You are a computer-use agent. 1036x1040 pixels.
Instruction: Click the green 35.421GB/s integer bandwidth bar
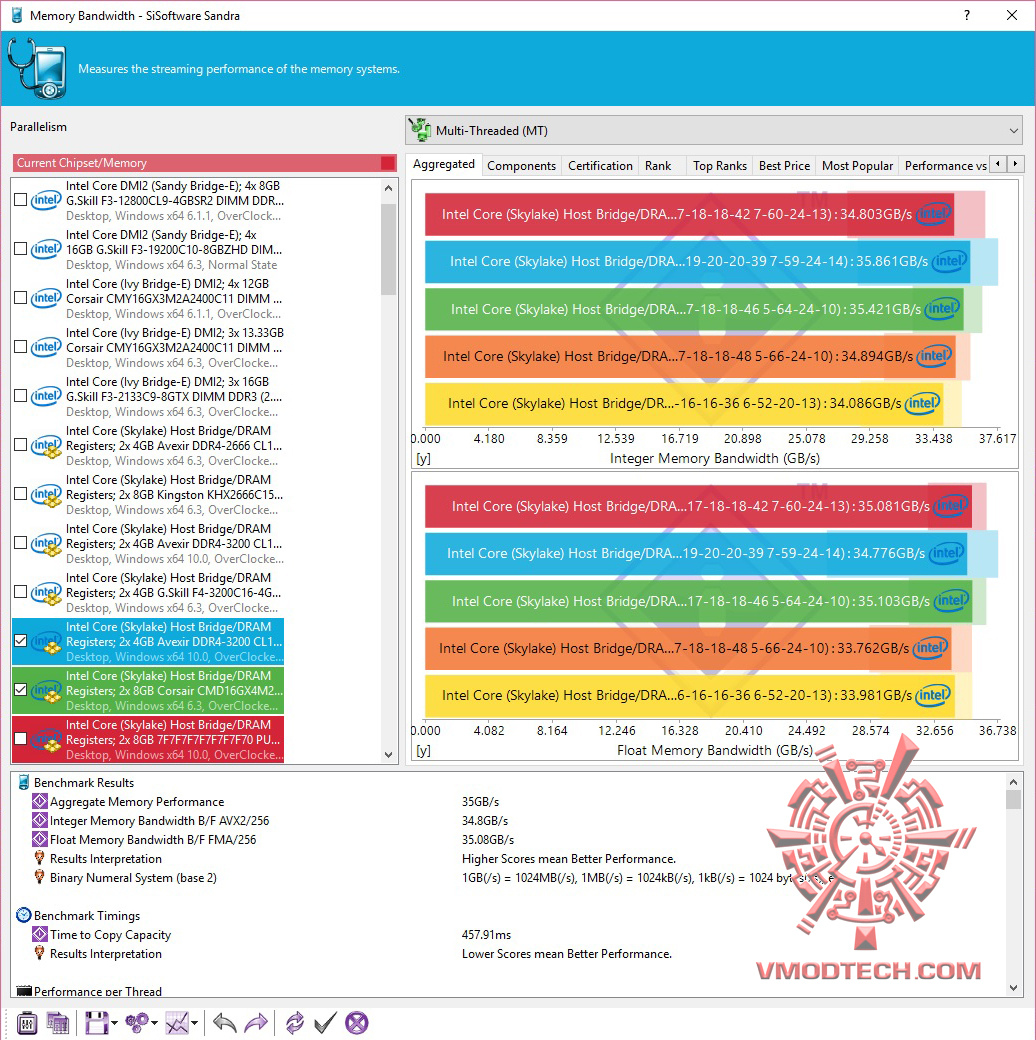pos(694,309)
